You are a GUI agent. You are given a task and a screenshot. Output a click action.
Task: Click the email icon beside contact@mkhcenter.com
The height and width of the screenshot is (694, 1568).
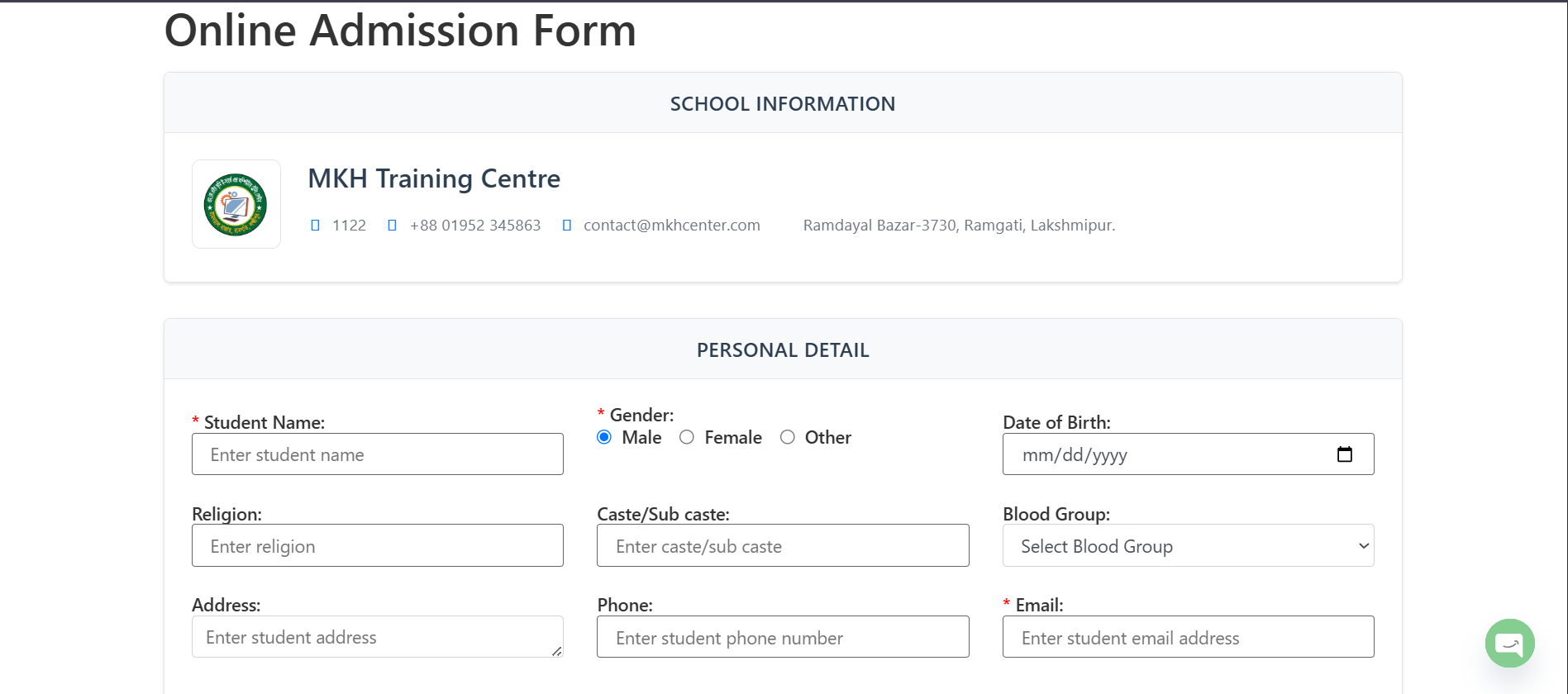(x=567, y=226)
